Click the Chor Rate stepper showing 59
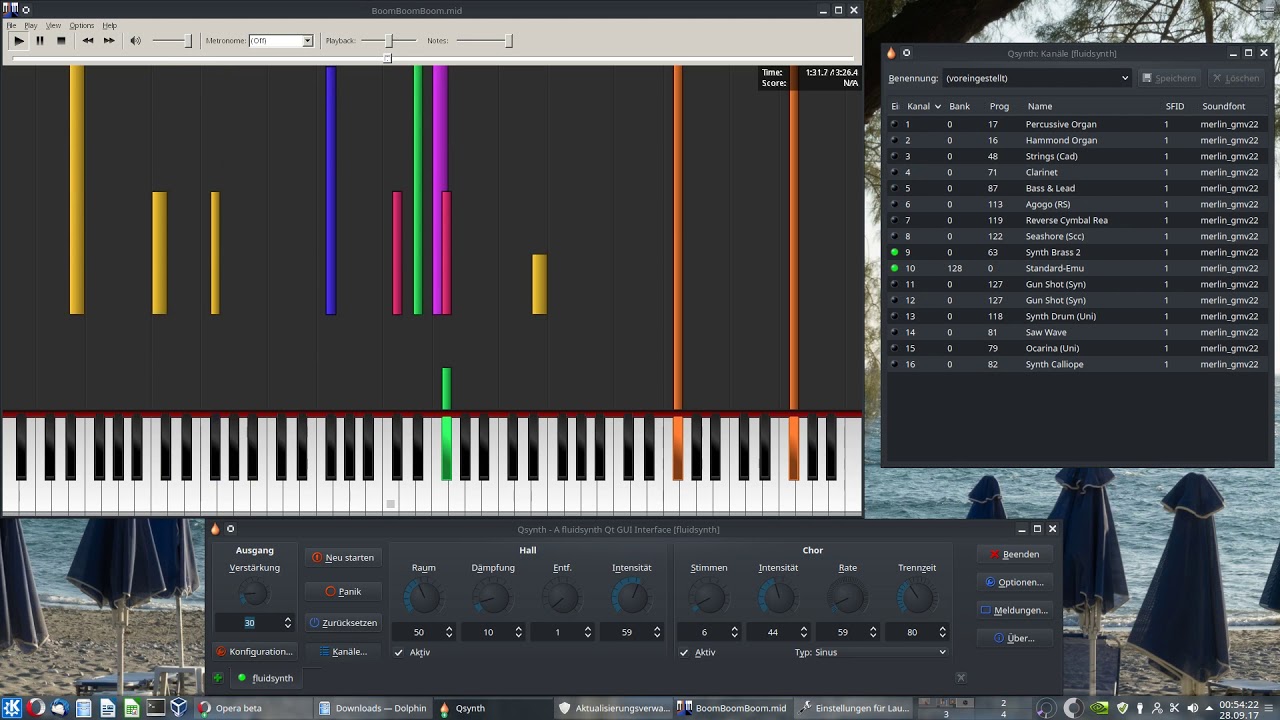Viewport: 1280px width, 720px height. coord(847,632)
